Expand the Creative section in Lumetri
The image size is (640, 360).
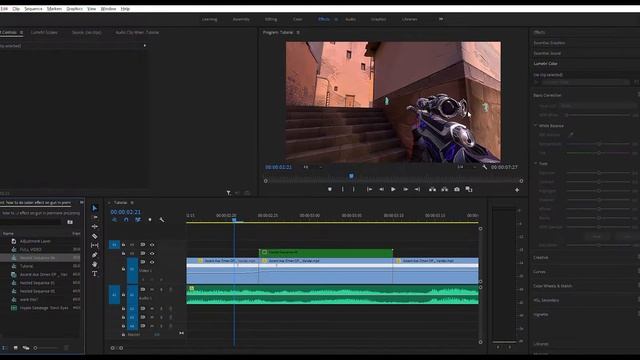pos(541,258)
